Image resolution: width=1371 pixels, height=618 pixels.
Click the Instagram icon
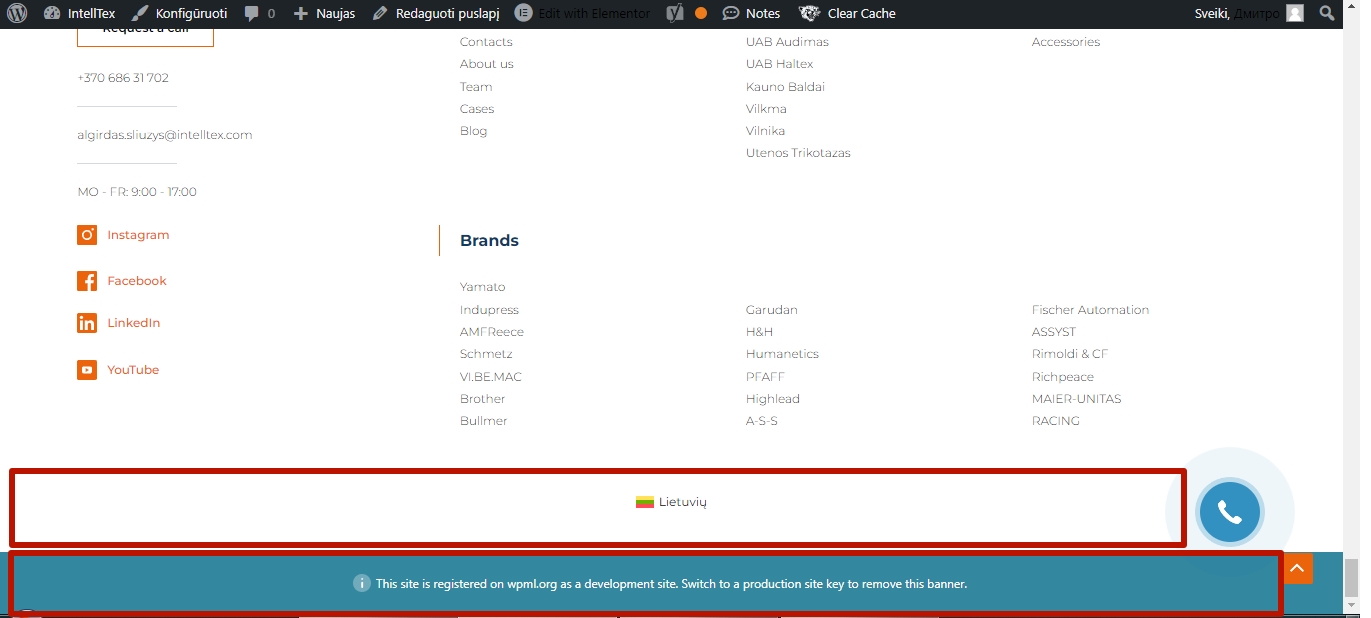click(87, 235)
